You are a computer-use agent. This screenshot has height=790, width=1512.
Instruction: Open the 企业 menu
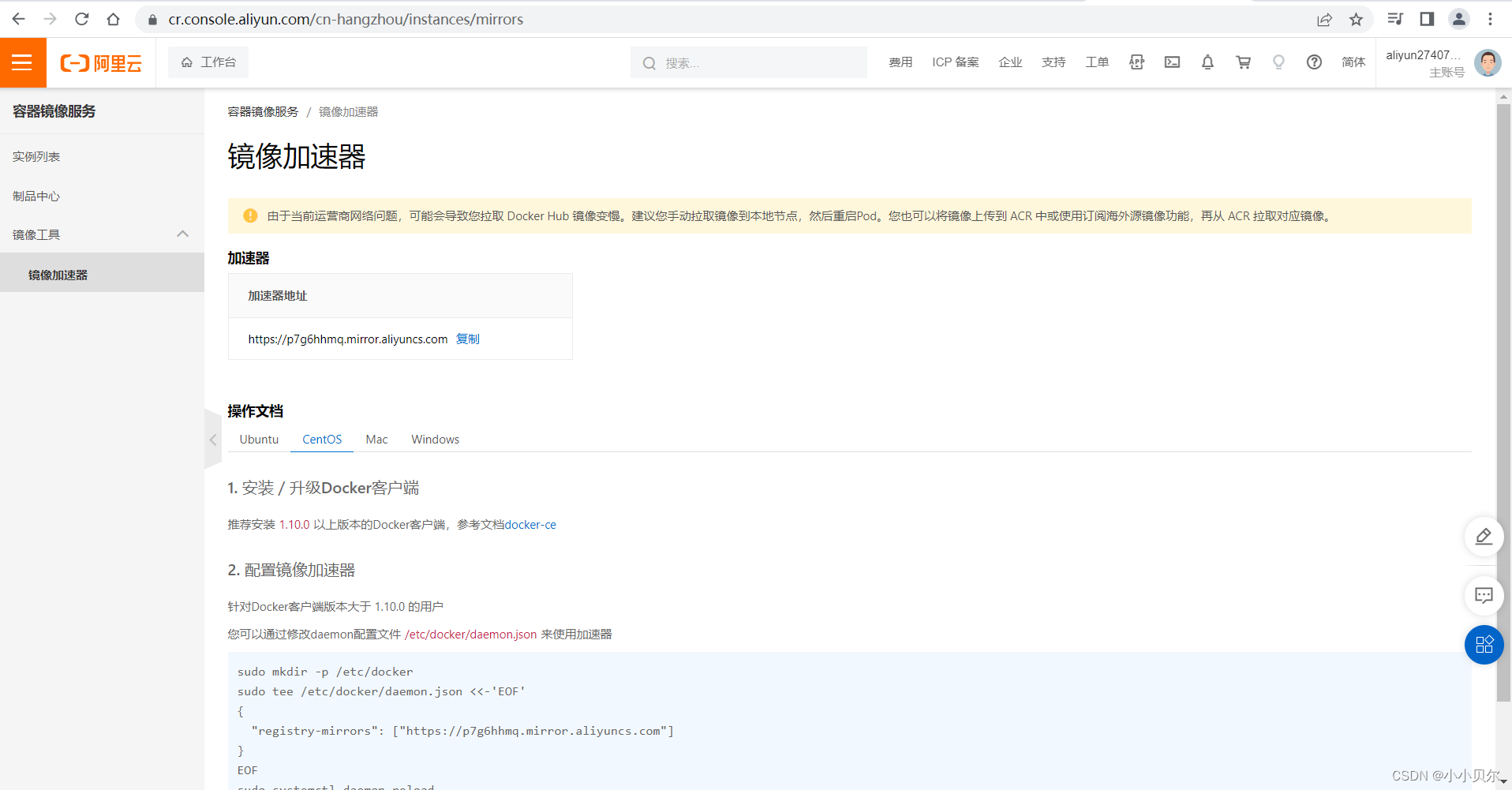tap(1010, 62)
